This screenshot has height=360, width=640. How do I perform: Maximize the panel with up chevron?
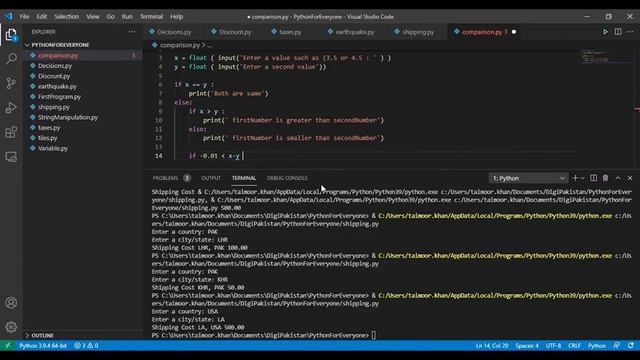coord(618,178)
